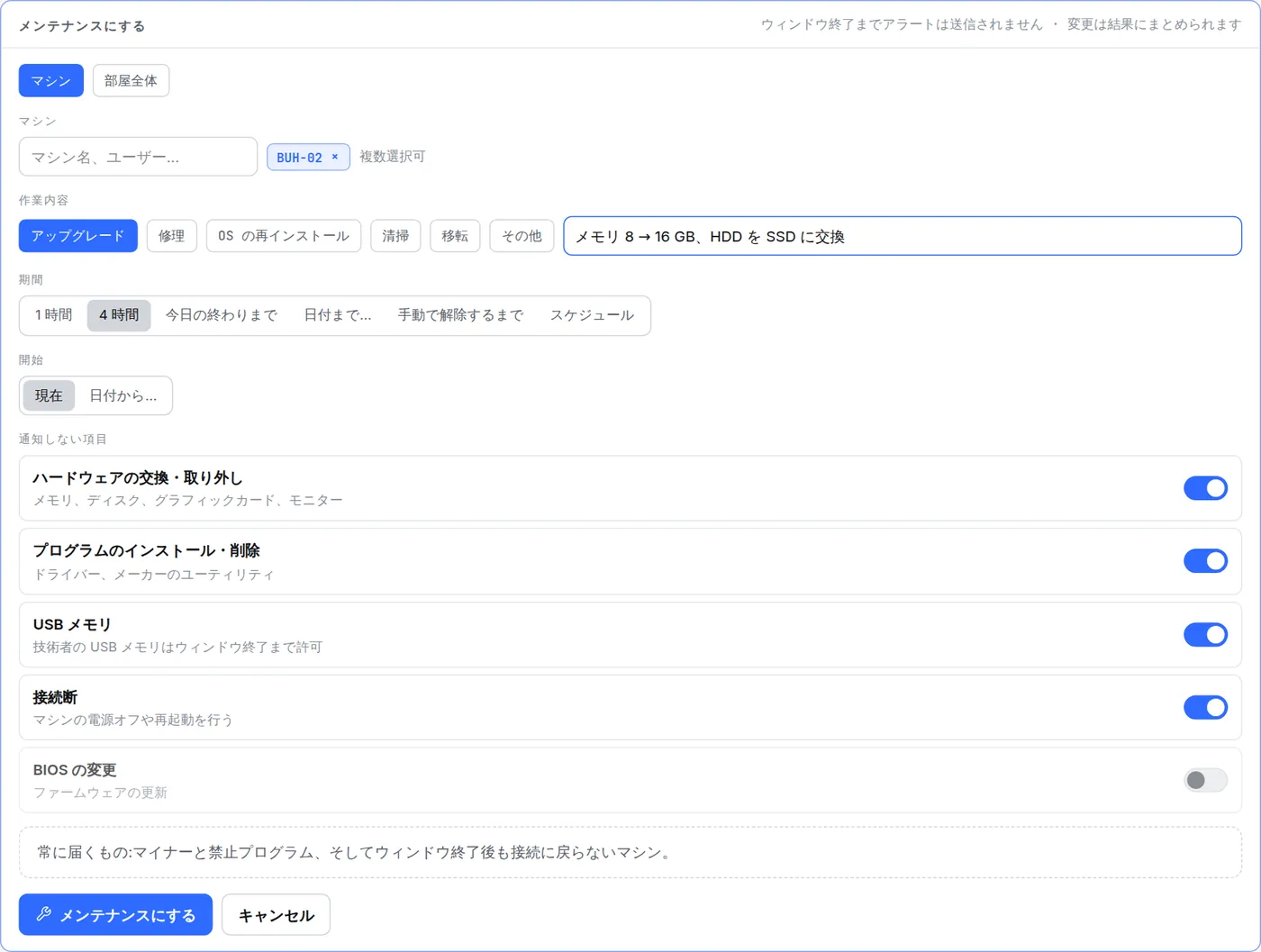
Task: Turn off the 接続断 switch
Action: [x=1205, y=707]
